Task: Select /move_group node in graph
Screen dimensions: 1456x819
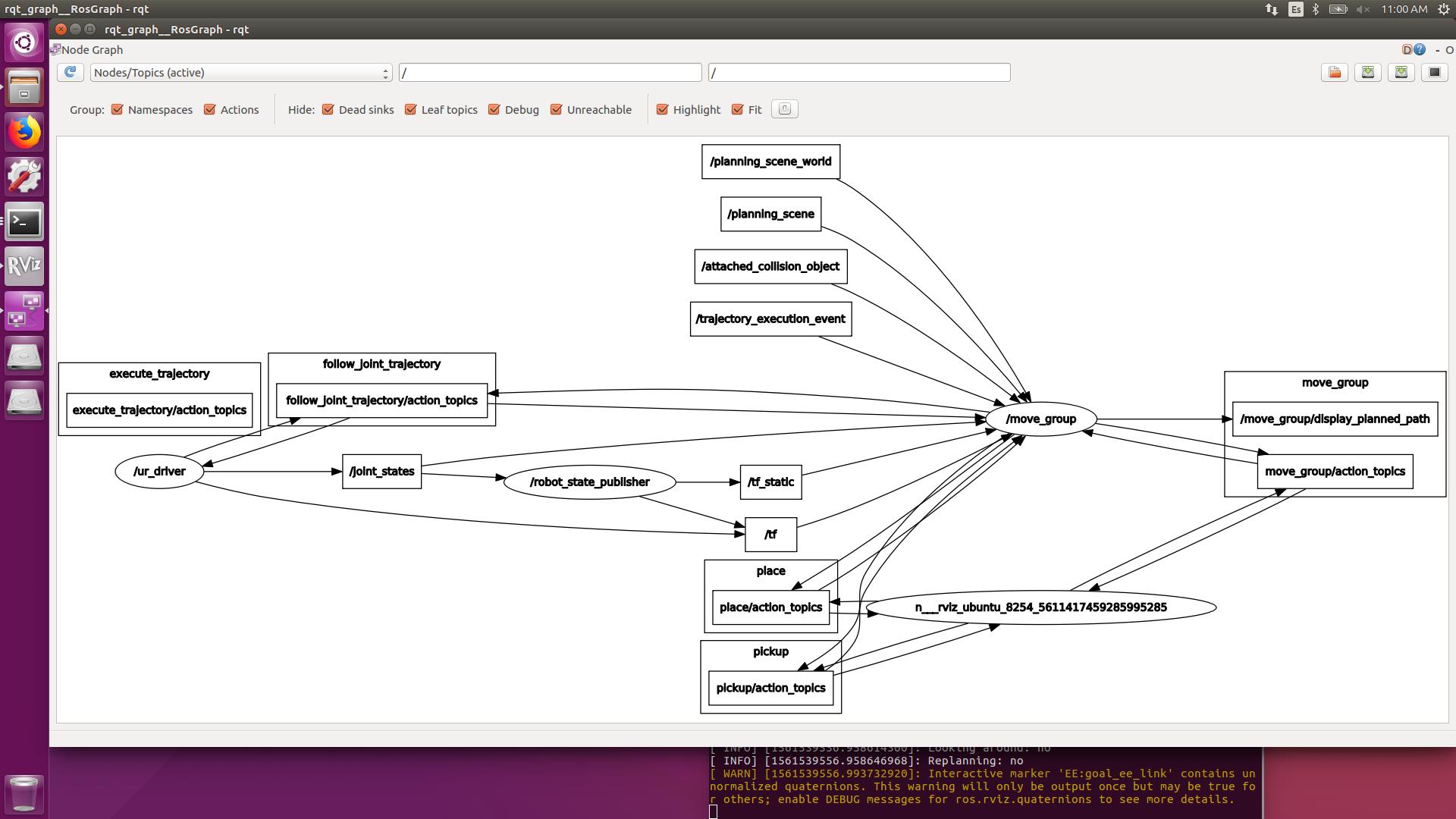Action: pos(1040,419)
